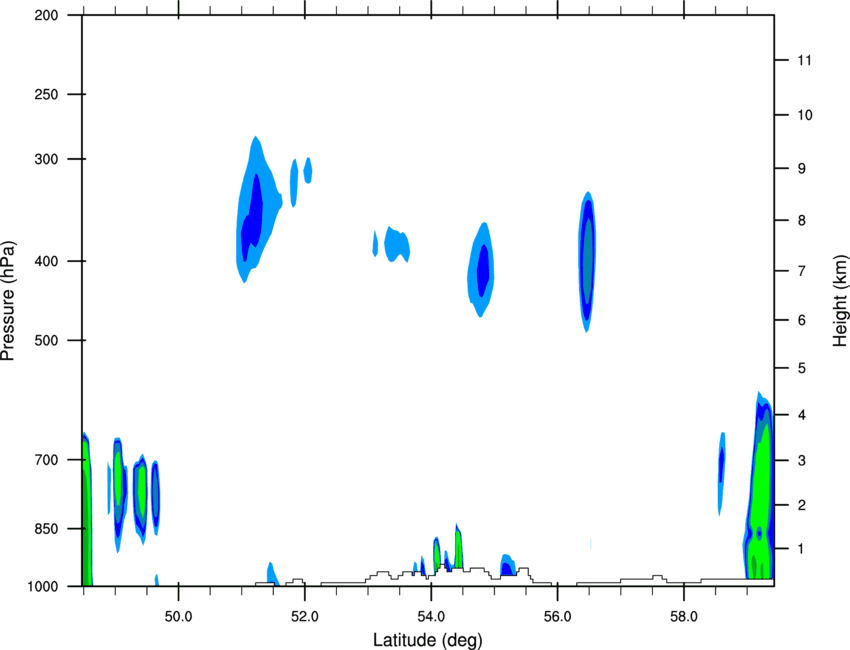Click the blue contour near 54.8 degrees at 400 hPa
850x650 pixels.
click(481, 270)
